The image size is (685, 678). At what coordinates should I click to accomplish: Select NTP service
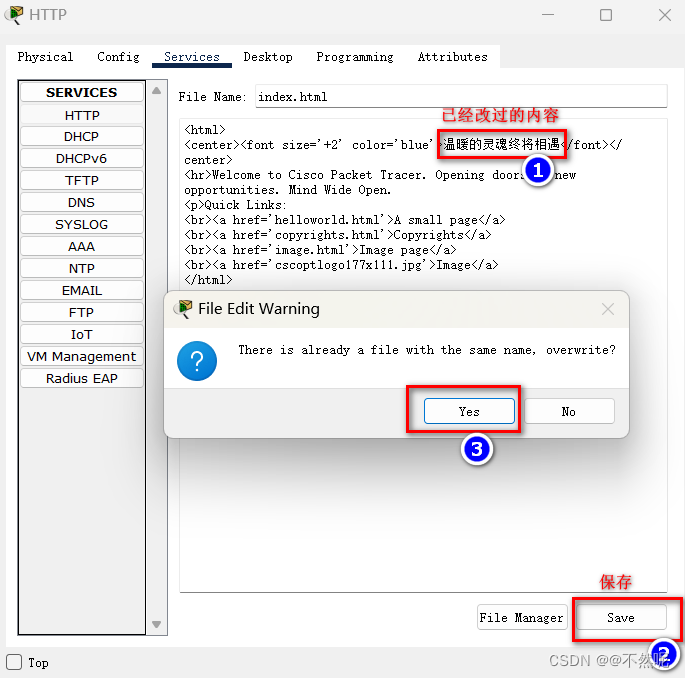tap(82, 268)
